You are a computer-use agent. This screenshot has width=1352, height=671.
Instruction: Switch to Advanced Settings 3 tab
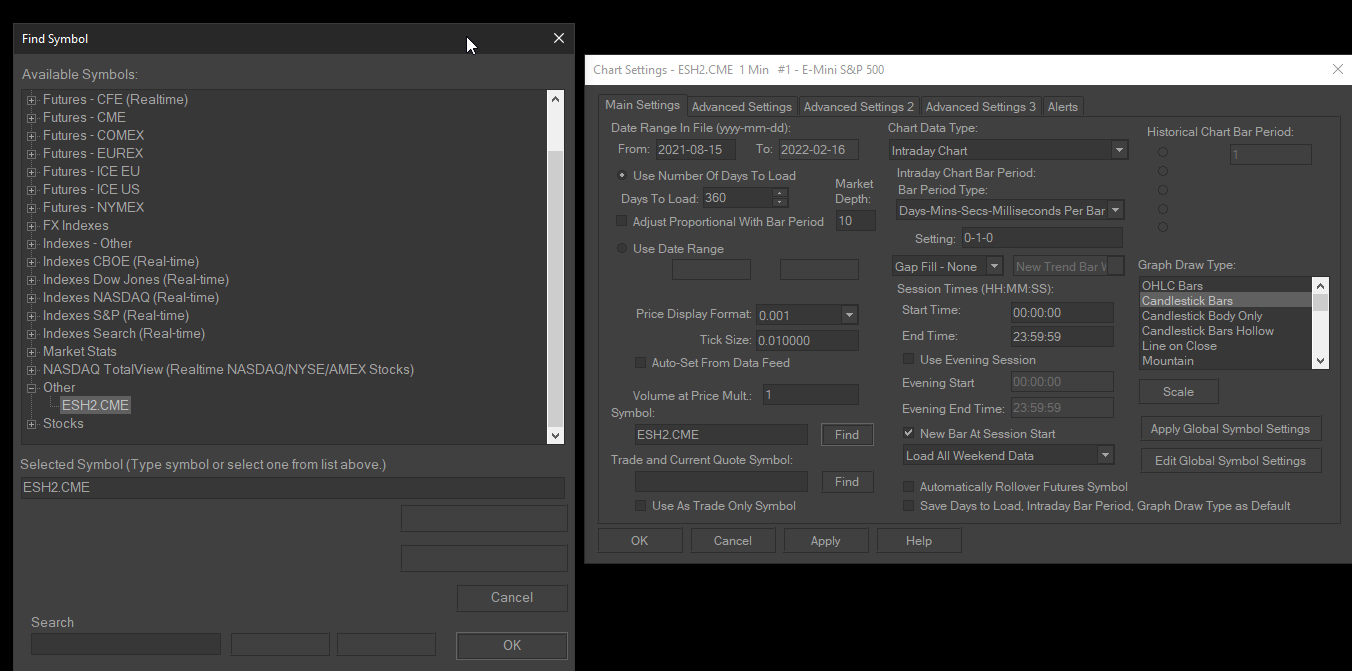click(x=981, y=107)
